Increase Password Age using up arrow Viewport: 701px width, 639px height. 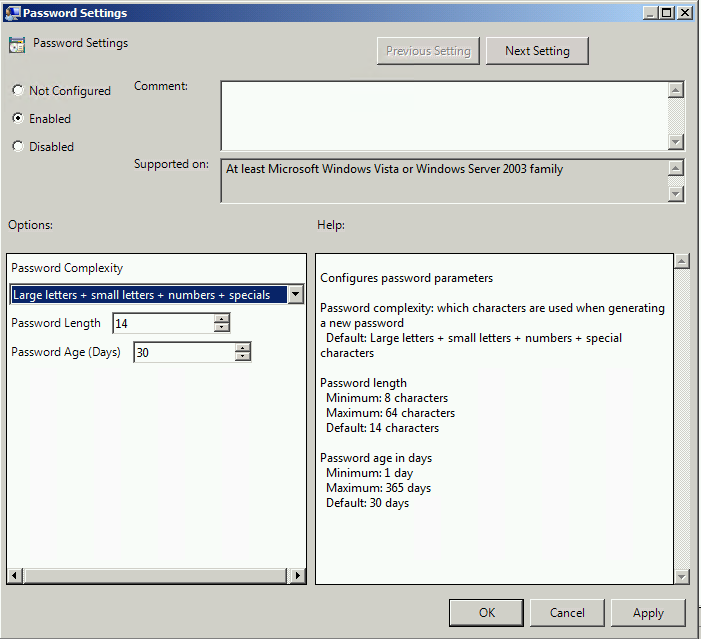pyautogui.click(x=242, y=347)
